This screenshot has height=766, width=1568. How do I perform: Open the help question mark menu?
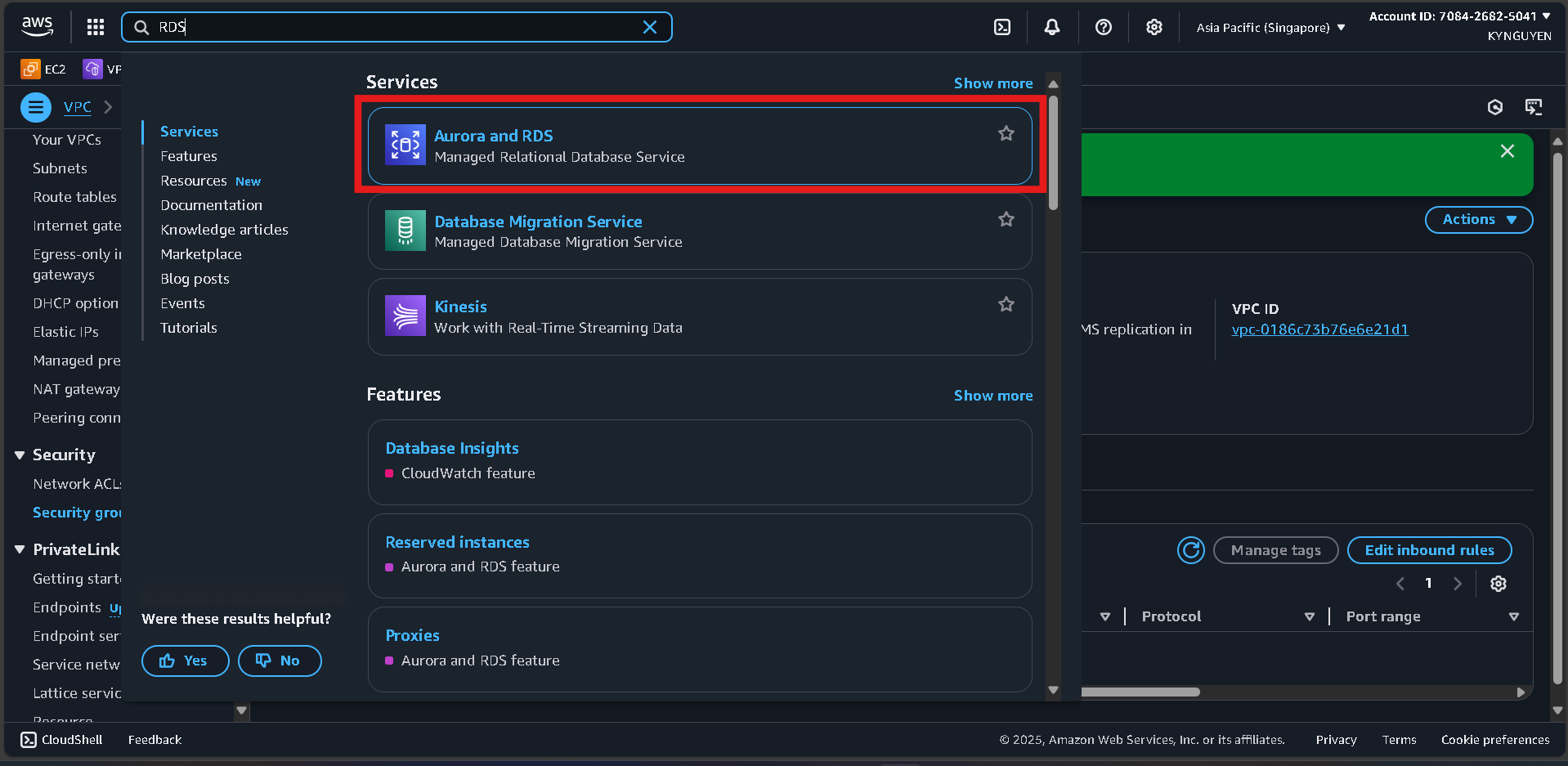[1103, 27]
